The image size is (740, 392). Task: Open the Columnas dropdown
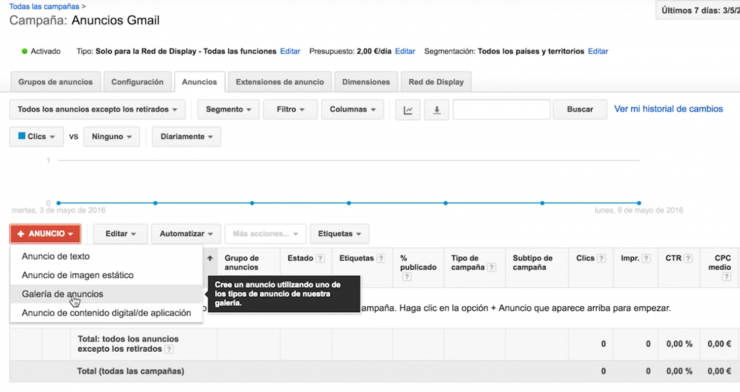click(x=353, y=109)
